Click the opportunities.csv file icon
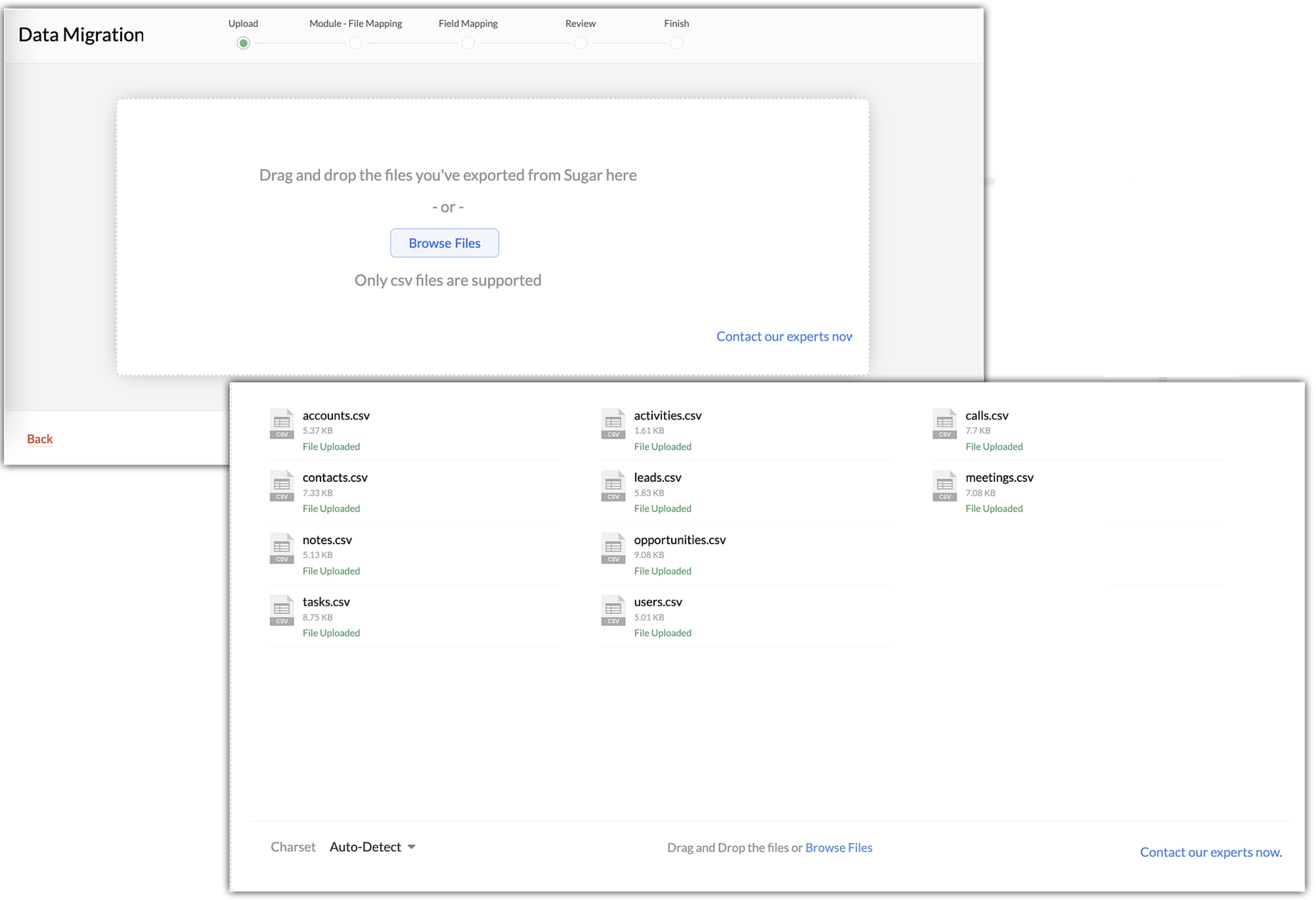The height and width of the screenshot is (900, 1316). pyautogui.click(x=613, y=548)
